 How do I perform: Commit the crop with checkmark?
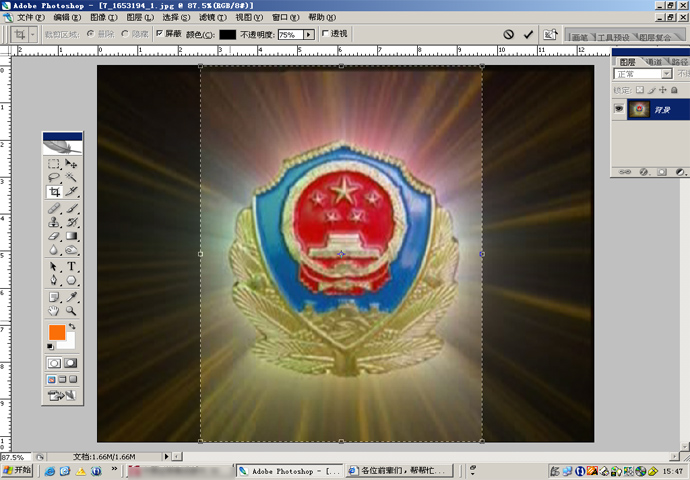(528, 34)
